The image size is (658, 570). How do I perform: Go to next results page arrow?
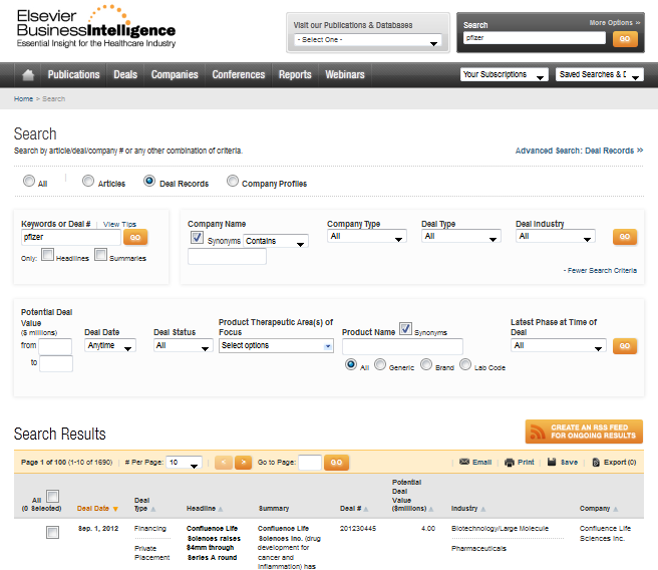(x=243, y=462)
